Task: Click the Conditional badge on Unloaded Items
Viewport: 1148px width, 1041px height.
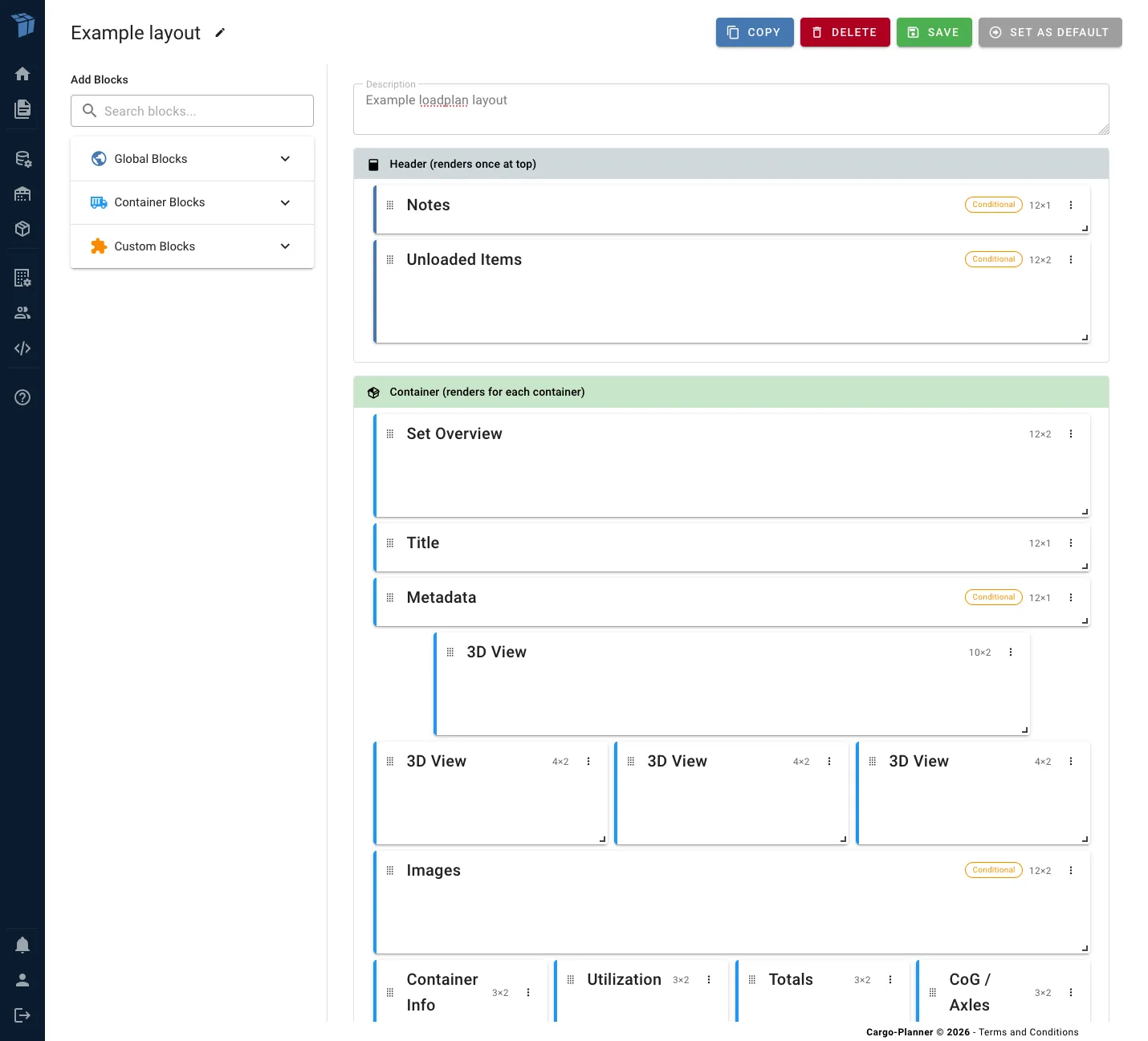Action: click(x=993, y=259)
